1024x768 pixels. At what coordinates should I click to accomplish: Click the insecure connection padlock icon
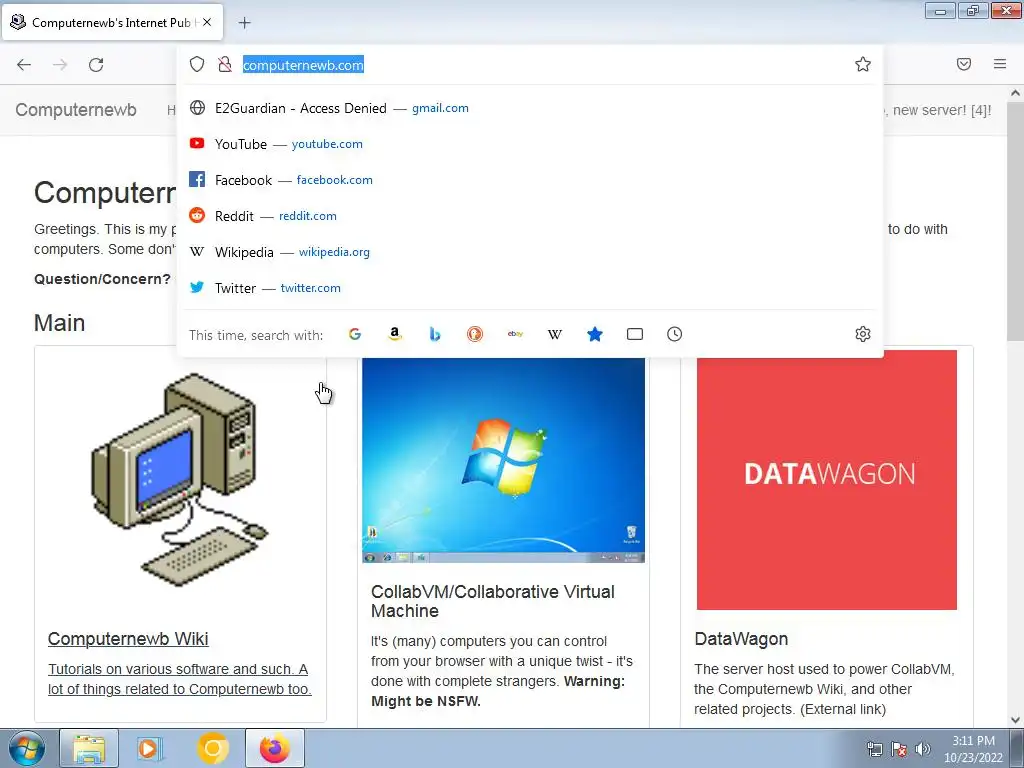coord(225,64)
